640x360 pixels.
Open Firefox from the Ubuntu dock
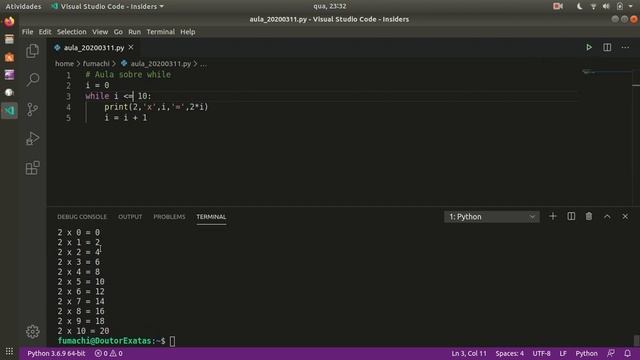[9, 21]
